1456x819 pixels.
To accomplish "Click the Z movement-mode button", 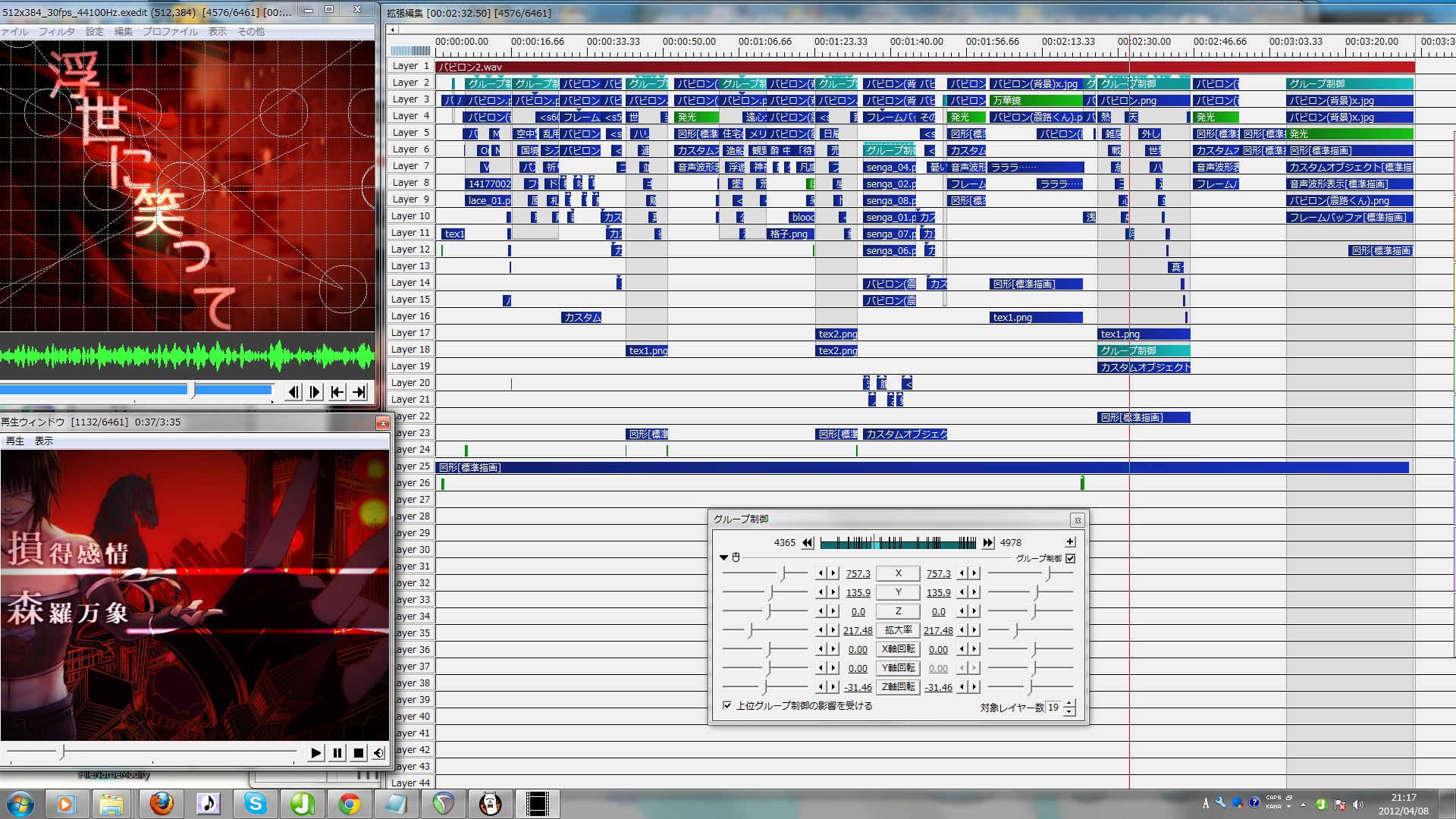I will 898,611.
